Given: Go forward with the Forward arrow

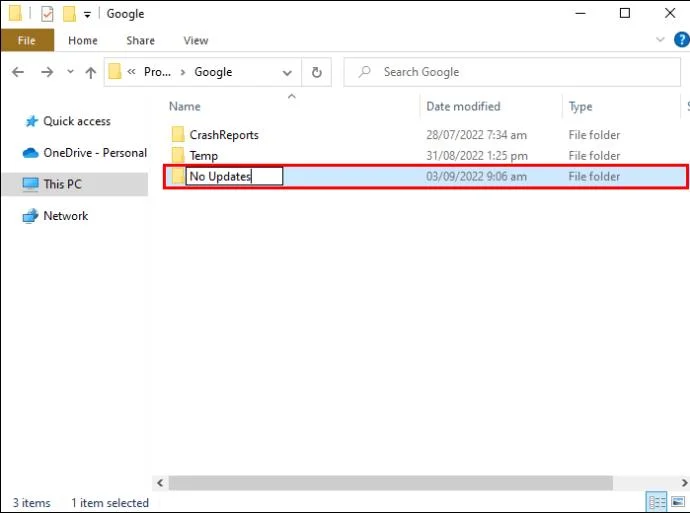Looking at the screenshot, I should pos(47,72).
